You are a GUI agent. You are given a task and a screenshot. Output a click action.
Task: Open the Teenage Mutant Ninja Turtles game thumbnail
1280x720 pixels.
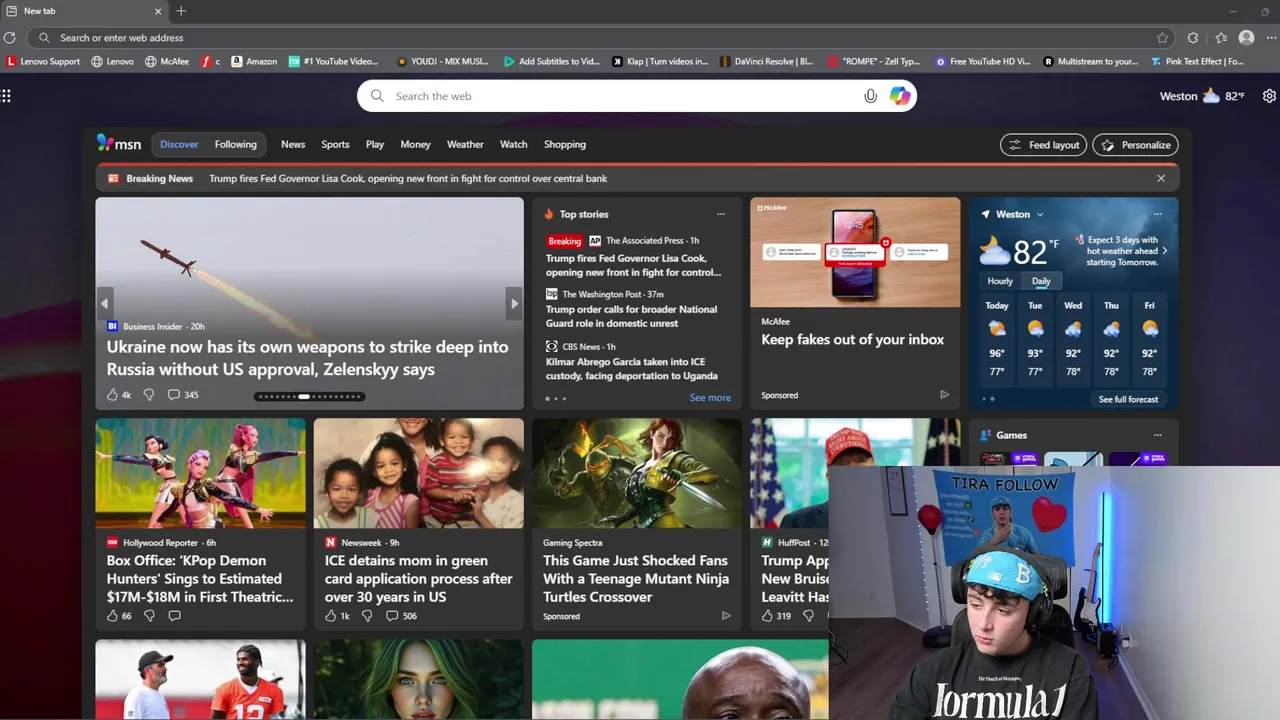click(x=637, y=473)
